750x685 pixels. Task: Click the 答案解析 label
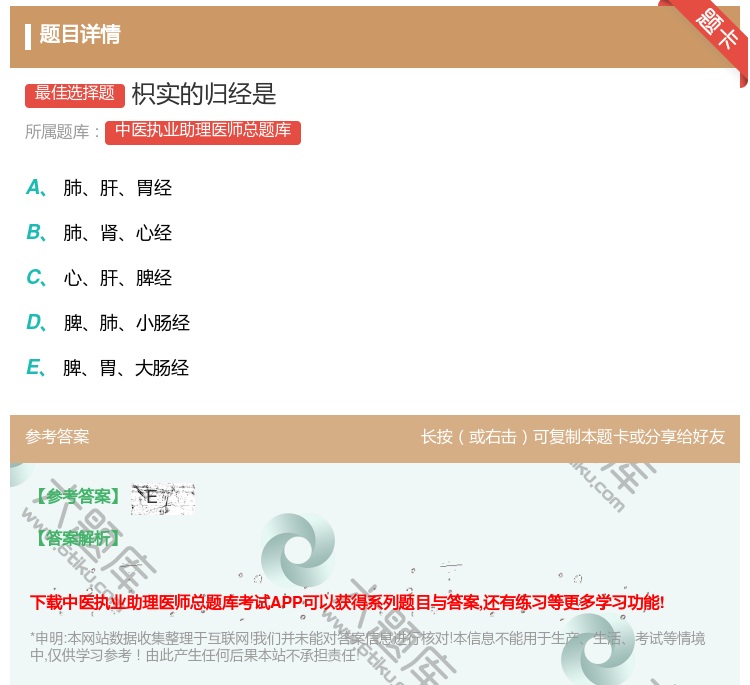pos(76,538)
